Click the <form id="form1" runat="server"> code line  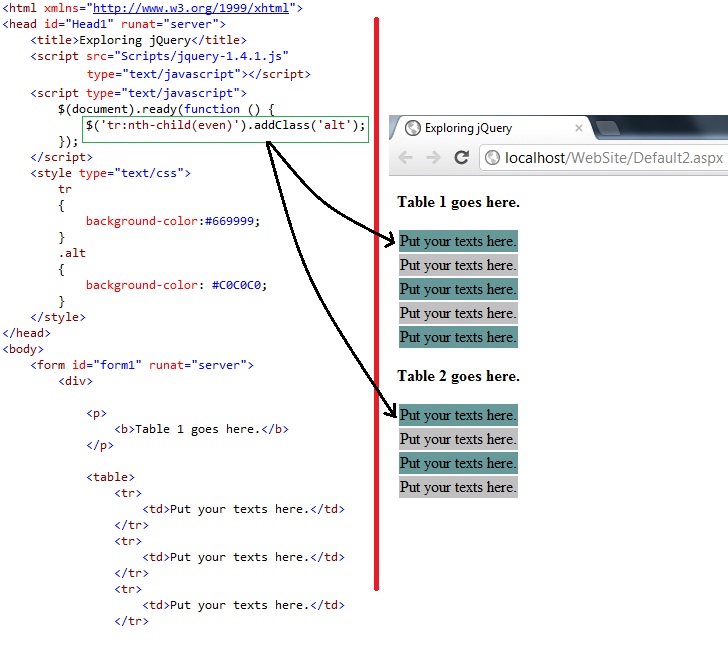(142, 365)
